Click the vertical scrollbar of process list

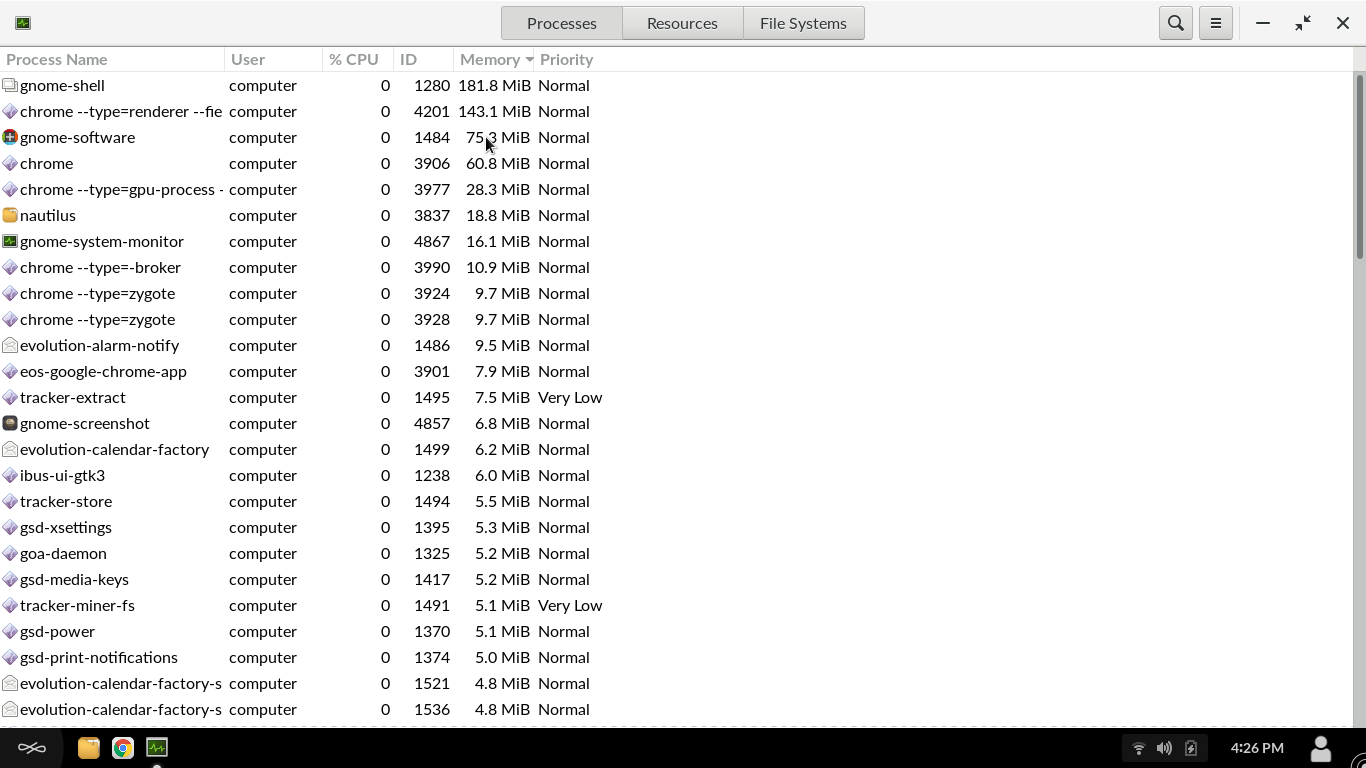coord(1360,165)
